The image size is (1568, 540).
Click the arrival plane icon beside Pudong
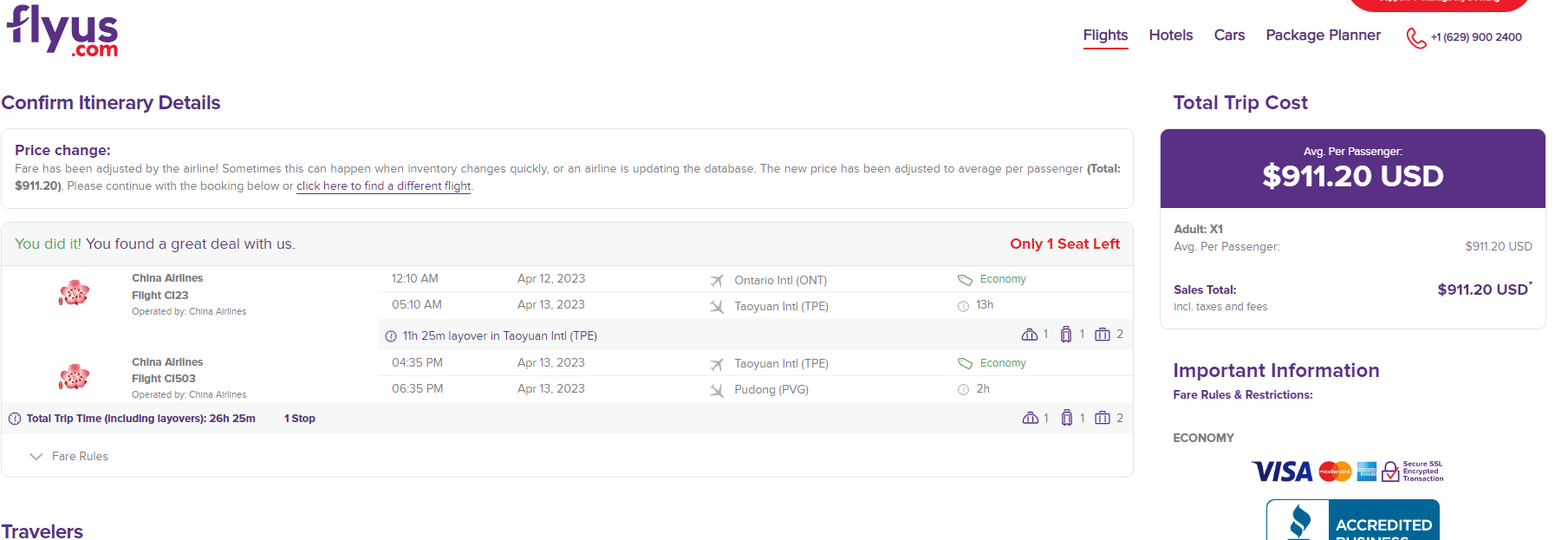point(716,390)
